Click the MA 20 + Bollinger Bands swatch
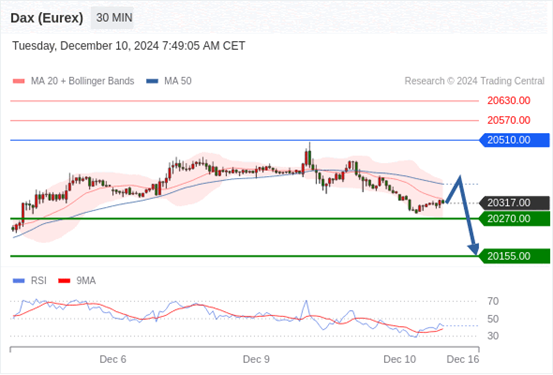The image size is (553, 375). [19, 81]
